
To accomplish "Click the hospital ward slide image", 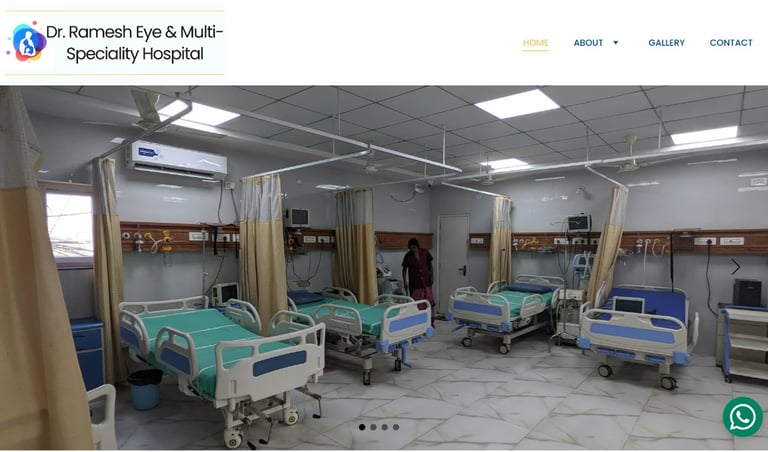I will (x=384, y=268).
